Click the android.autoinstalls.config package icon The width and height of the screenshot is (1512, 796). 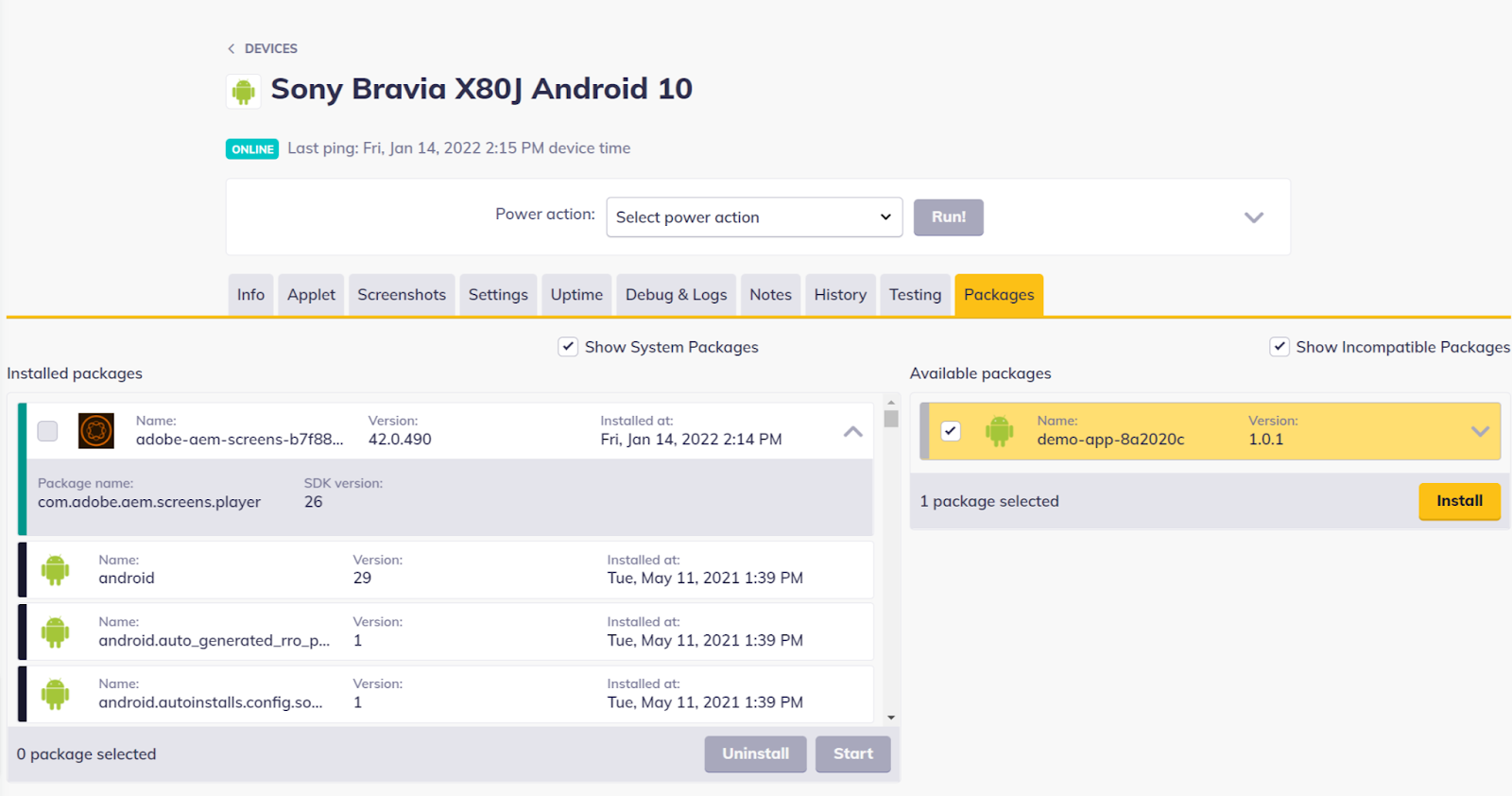pos(55,694)
